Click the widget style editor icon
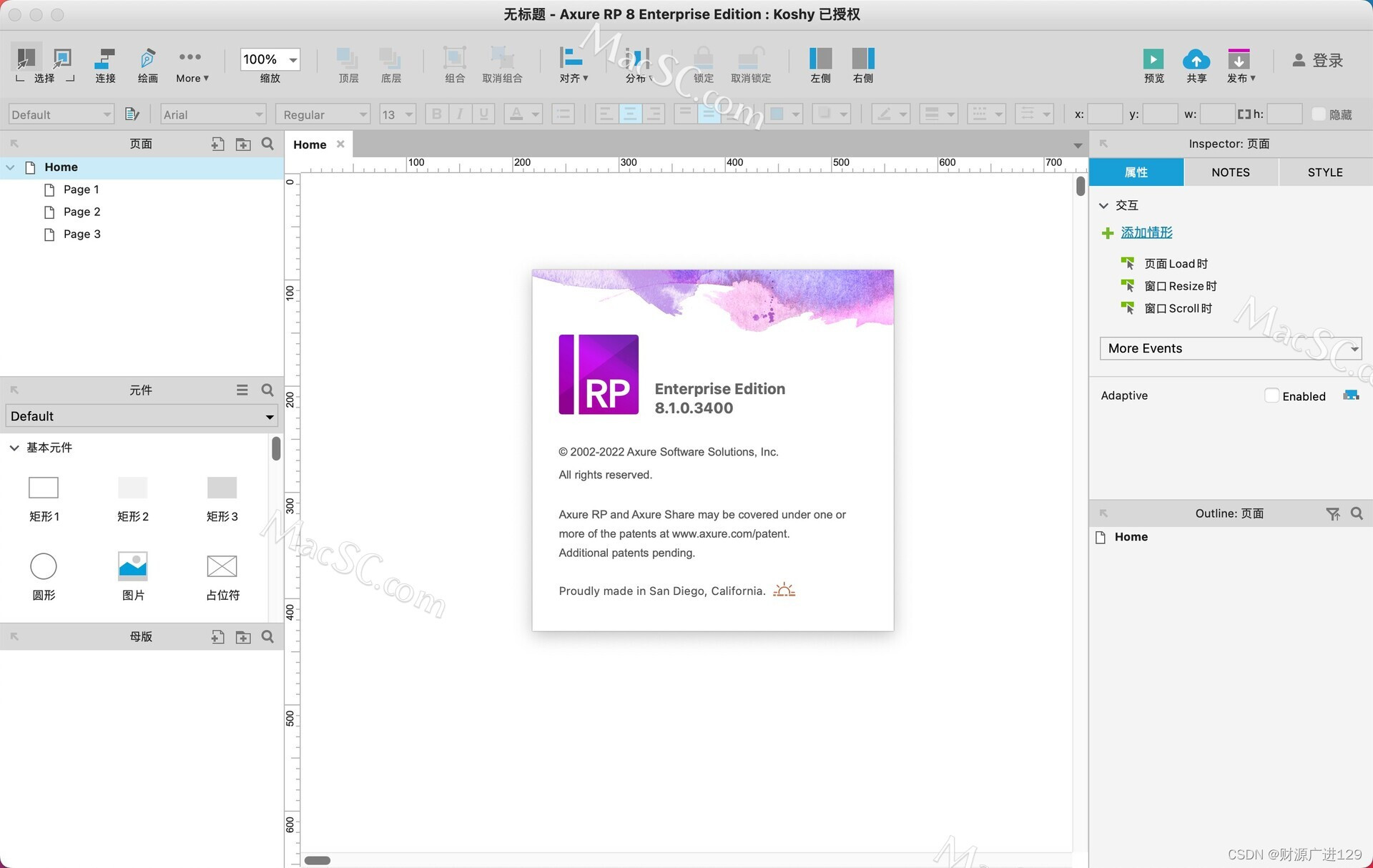This screenshot has height=868, width=1373. coord(132,114)
